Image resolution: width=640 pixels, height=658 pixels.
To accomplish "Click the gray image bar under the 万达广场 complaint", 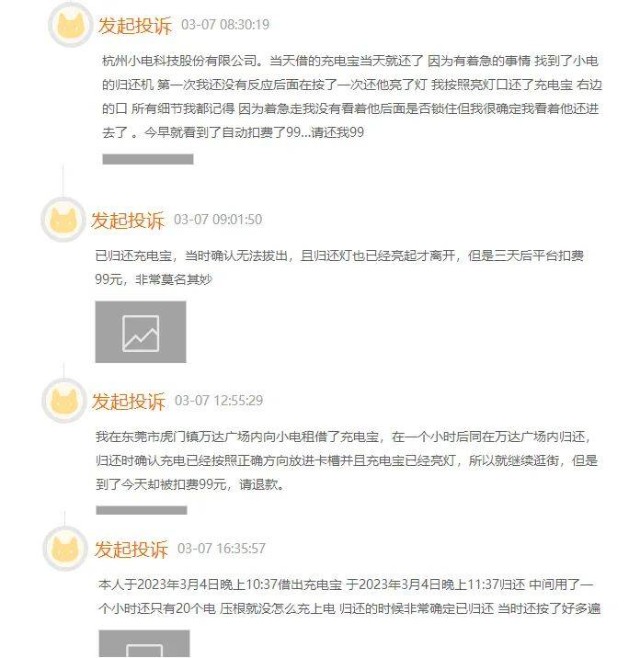I will [141, 510].
